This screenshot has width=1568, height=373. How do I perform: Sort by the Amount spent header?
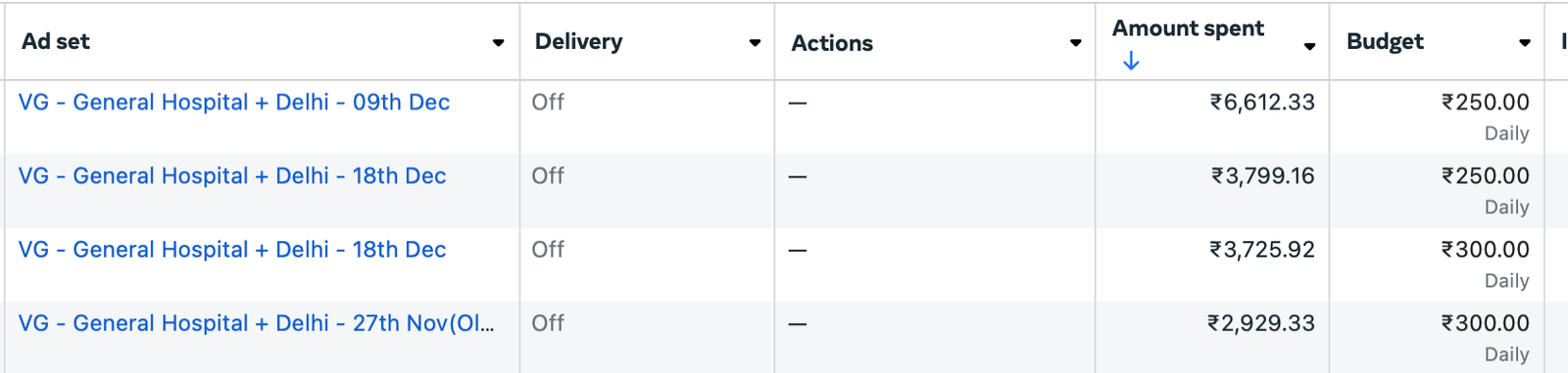pos(1188,28)
